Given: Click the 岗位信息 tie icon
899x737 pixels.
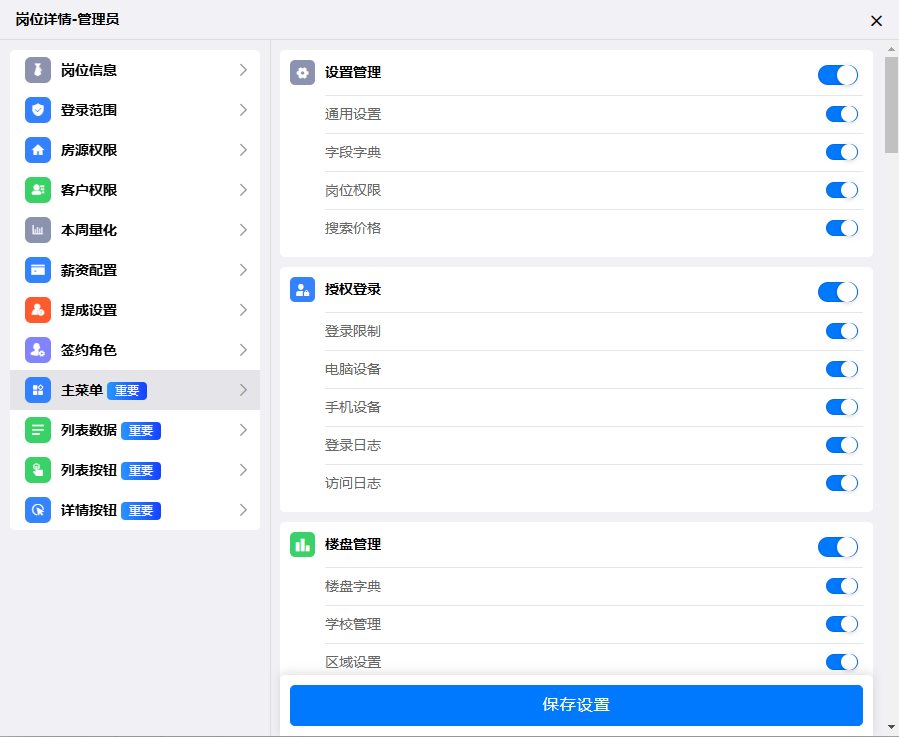Looking at the screenshot, I should (38, 70).
